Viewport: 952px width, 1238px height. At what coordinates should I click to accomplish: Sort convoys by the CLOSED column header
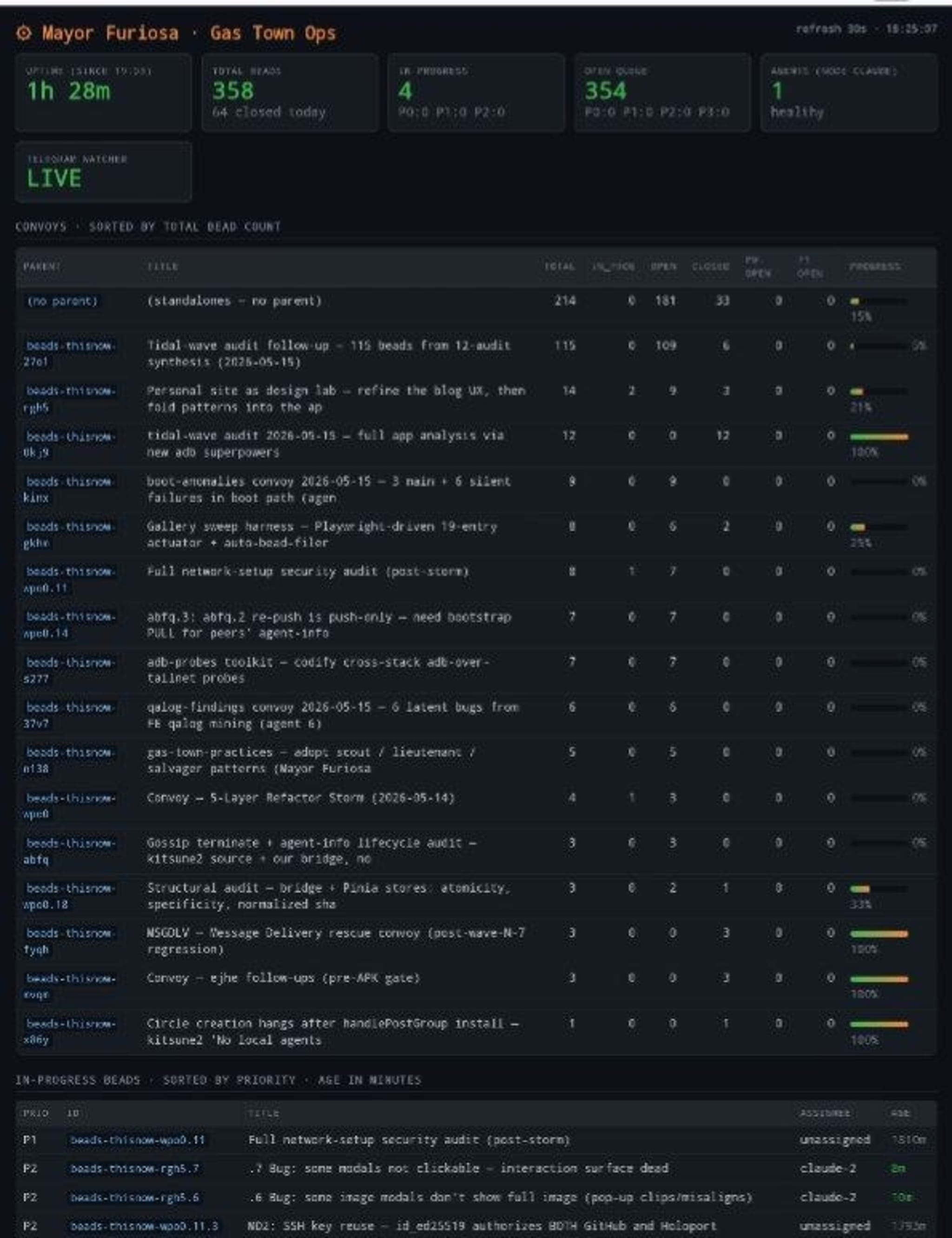(x=710, y=266)
